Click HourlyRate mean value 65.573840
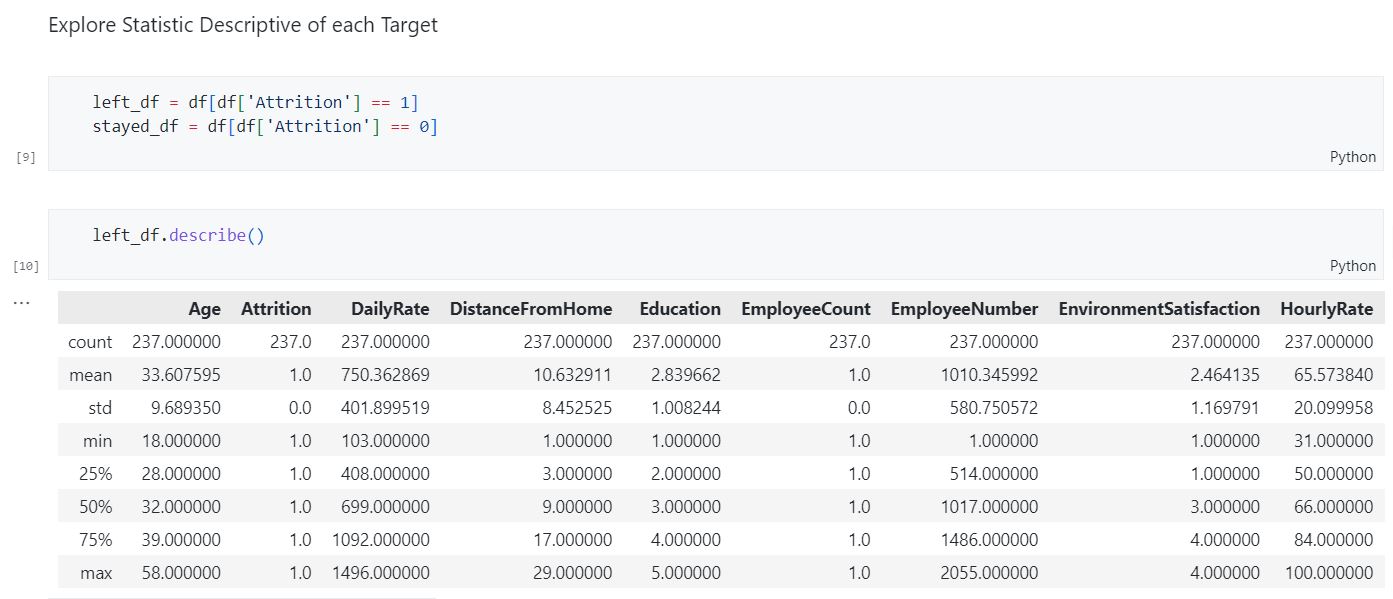Screen dimensions: 1393x599 point(1334,375)
